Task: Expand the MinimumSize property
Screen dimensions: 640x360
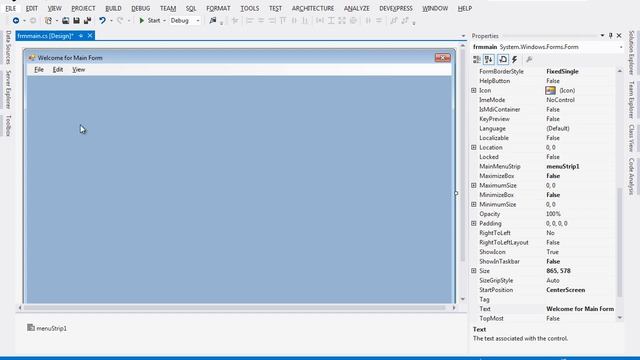Action: tap(474, 204)
